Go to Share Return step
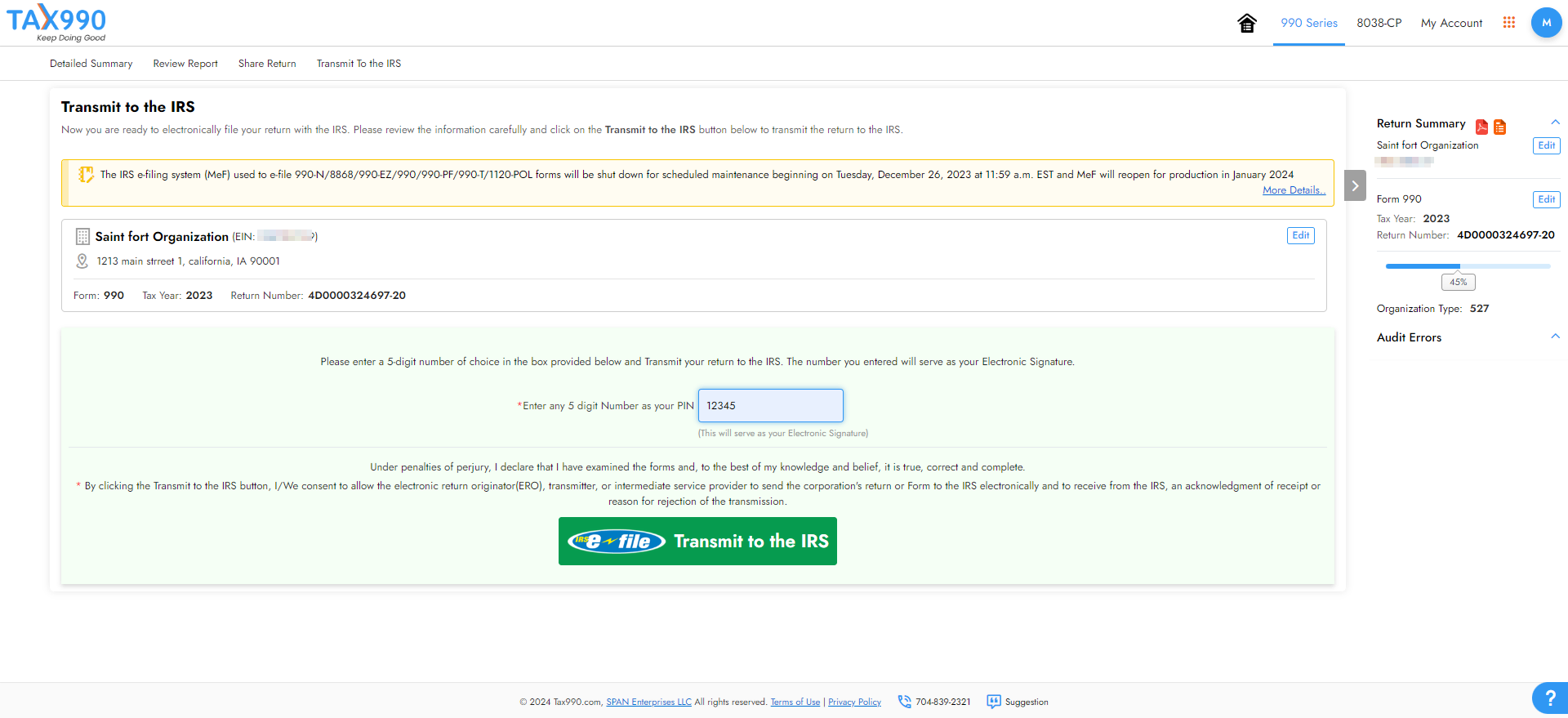1568x718 pixels. [x=267, y=64]
